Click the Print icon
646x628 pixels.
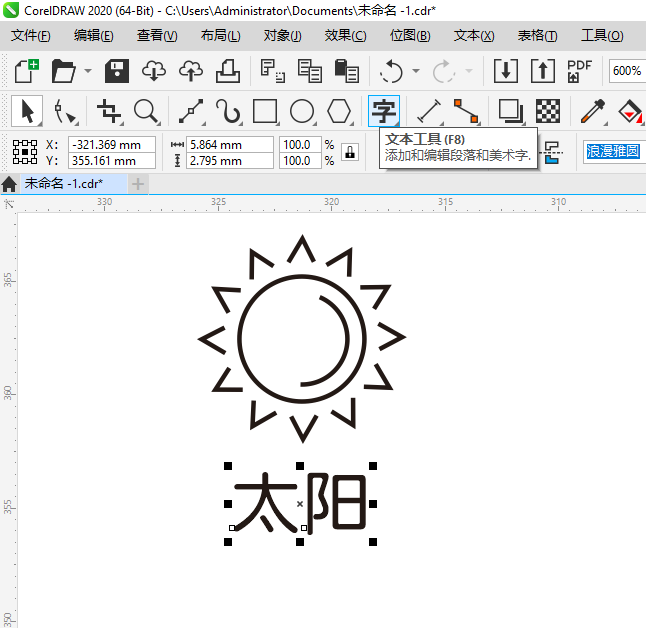click(x=227, y=71)
